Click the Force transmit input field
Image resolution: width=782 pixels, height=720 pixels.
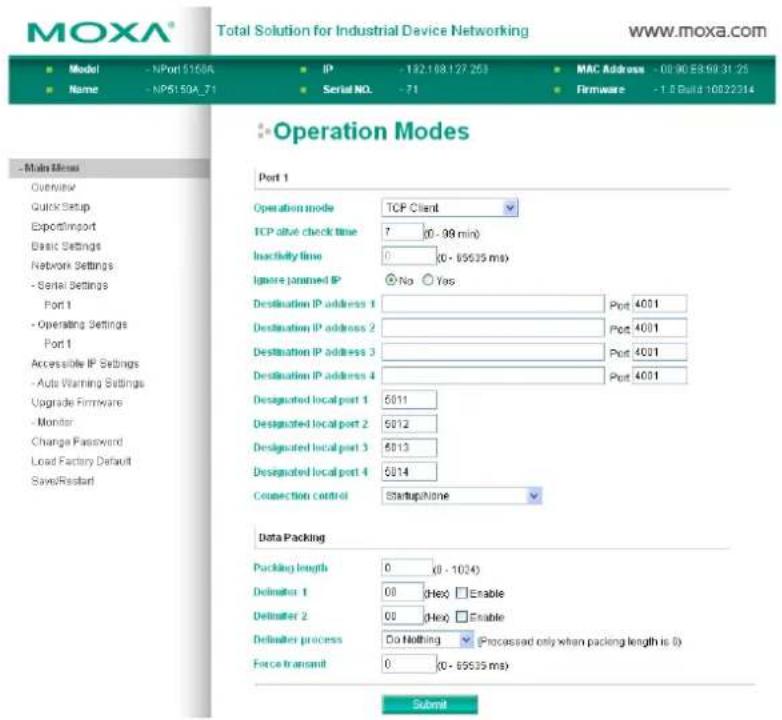tap(408, 664)
